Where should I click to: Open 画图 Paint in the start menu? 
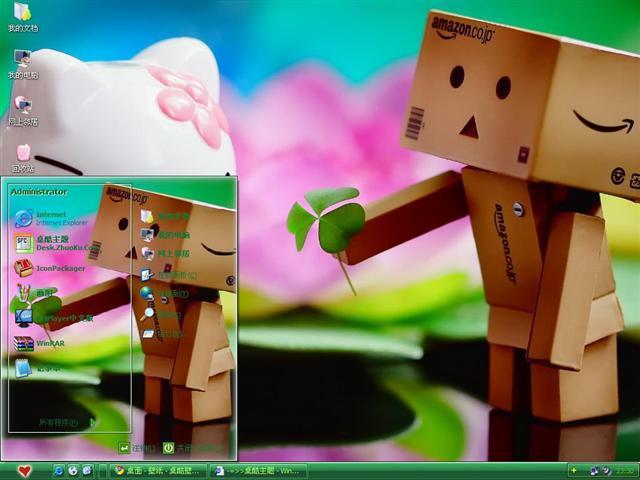(35, 293)
